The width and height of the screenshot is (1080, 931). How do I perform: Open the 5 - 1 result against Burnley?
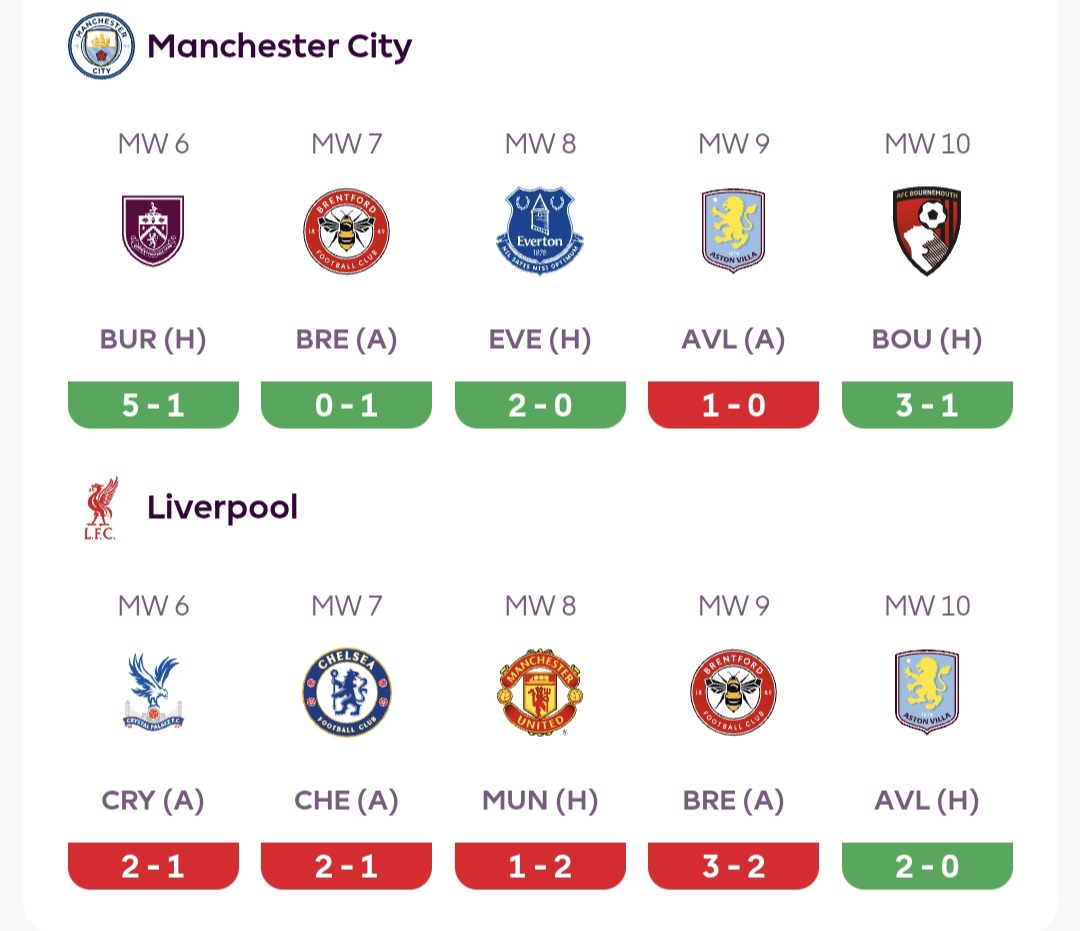[x=153, y=405]
